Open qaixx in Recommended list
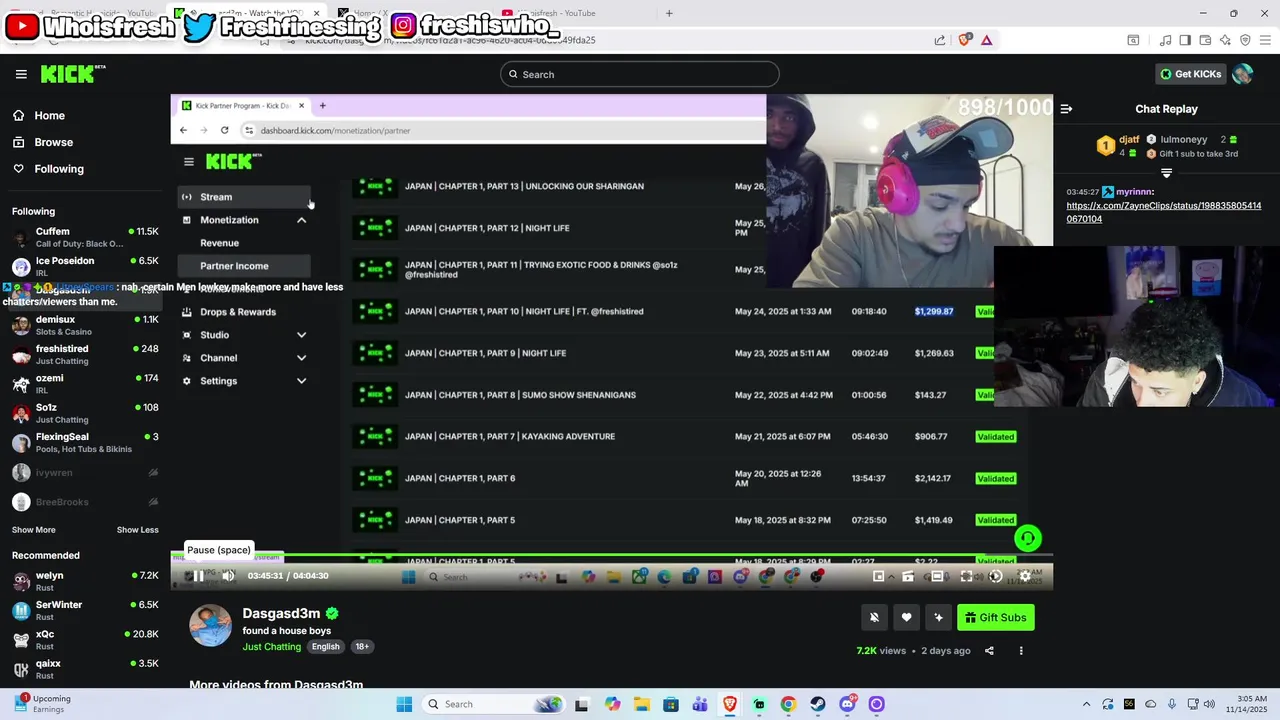Viewport: 1280px width, 720px height. coord(84,668)
